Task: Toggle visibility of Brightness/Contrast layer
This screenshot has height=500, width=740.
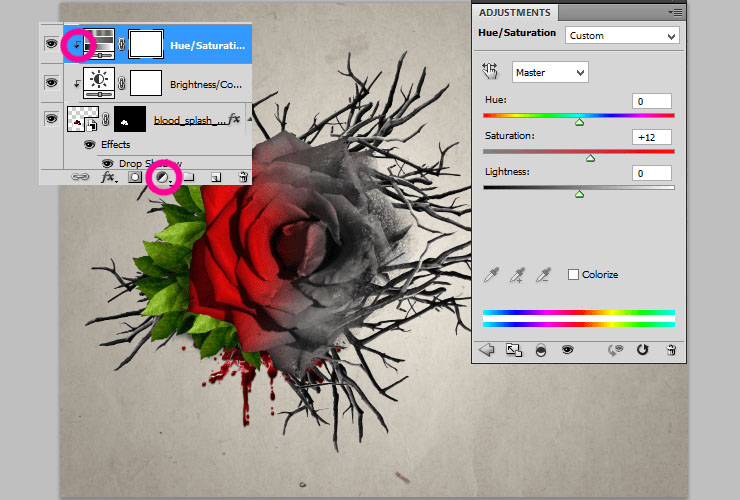Action: click(x=51, y=83)
